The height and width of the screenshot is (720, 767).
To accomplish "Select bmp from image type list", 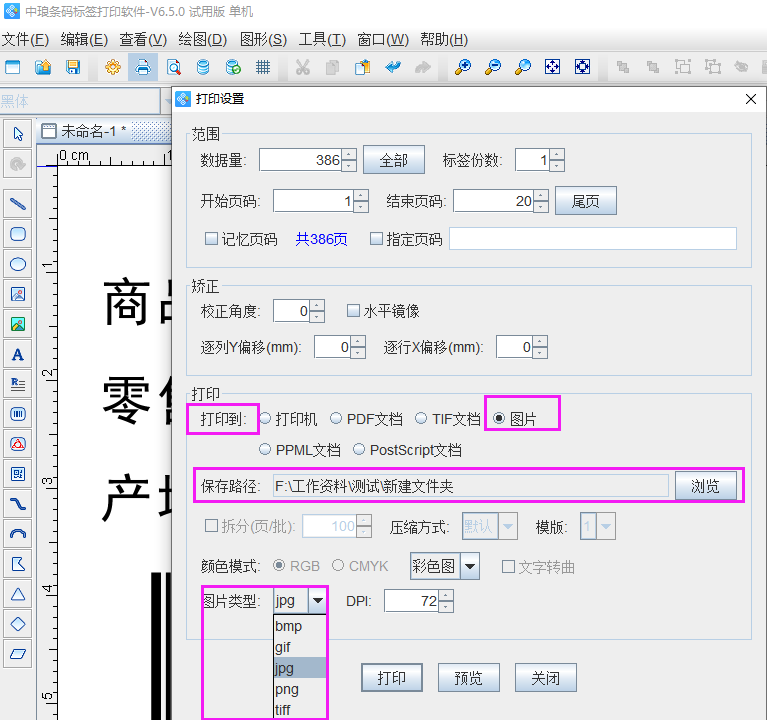I will 299,626.
